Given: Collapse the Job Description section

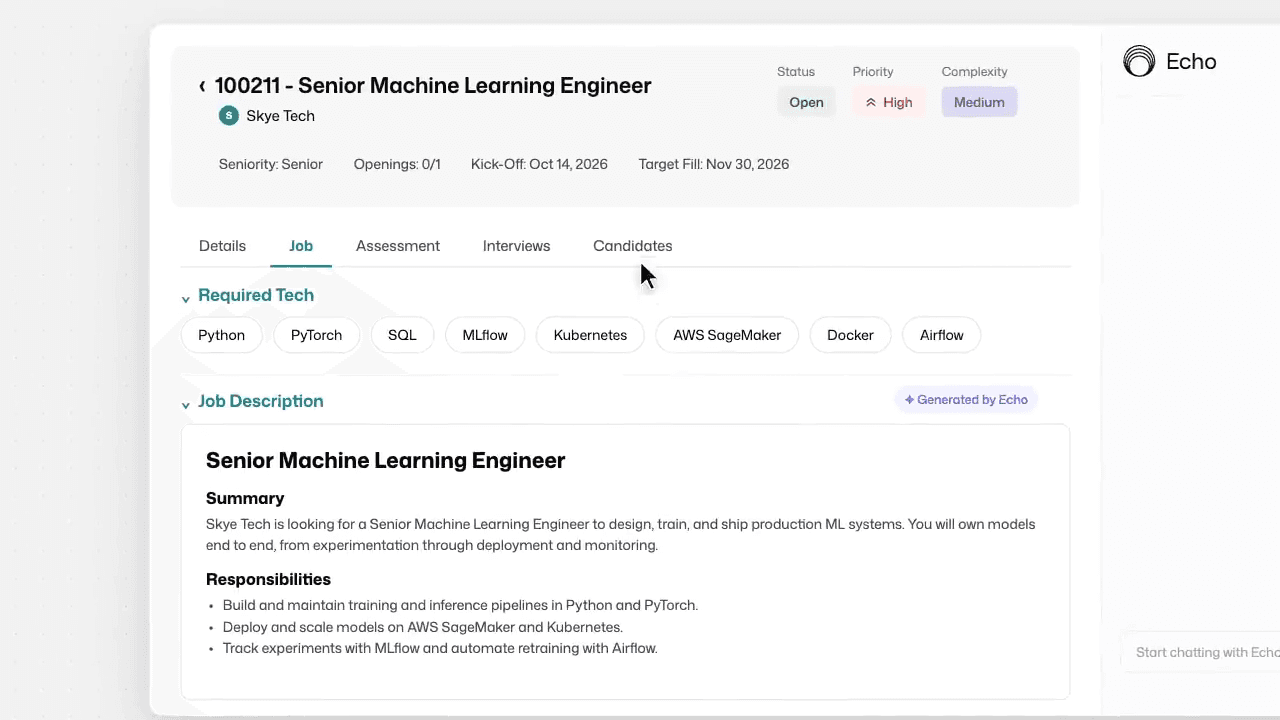Looking at the screenshot, I should click(186, 405).
